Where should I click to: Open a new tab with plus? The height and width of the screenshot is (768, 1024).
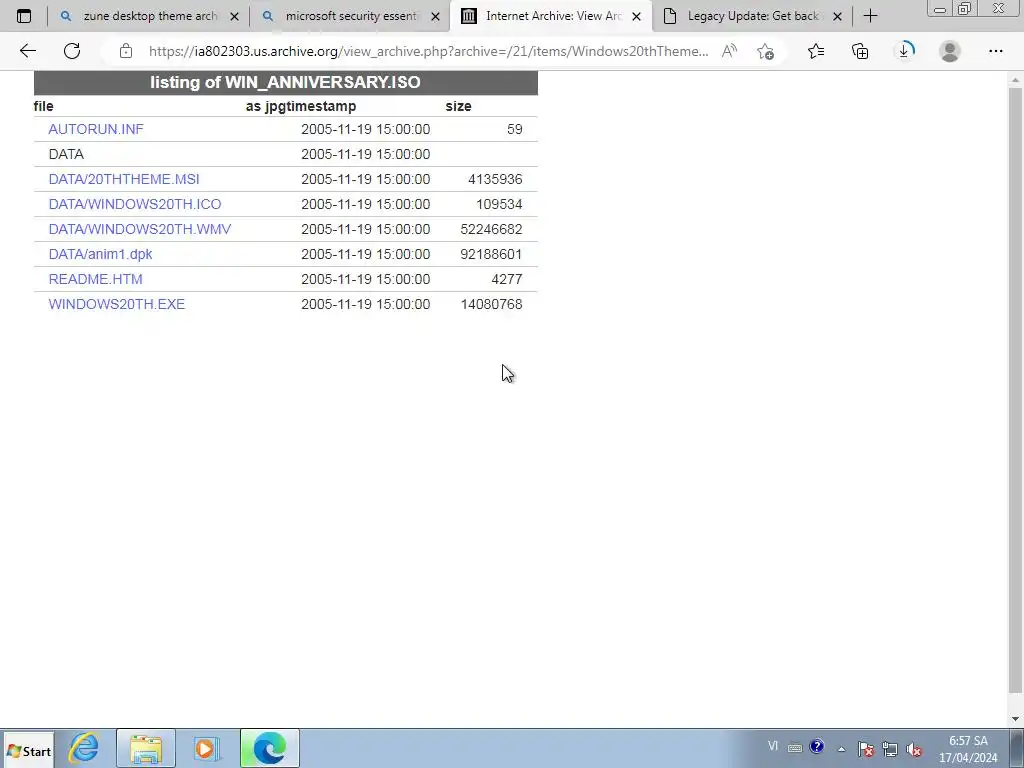click(870, 16)
